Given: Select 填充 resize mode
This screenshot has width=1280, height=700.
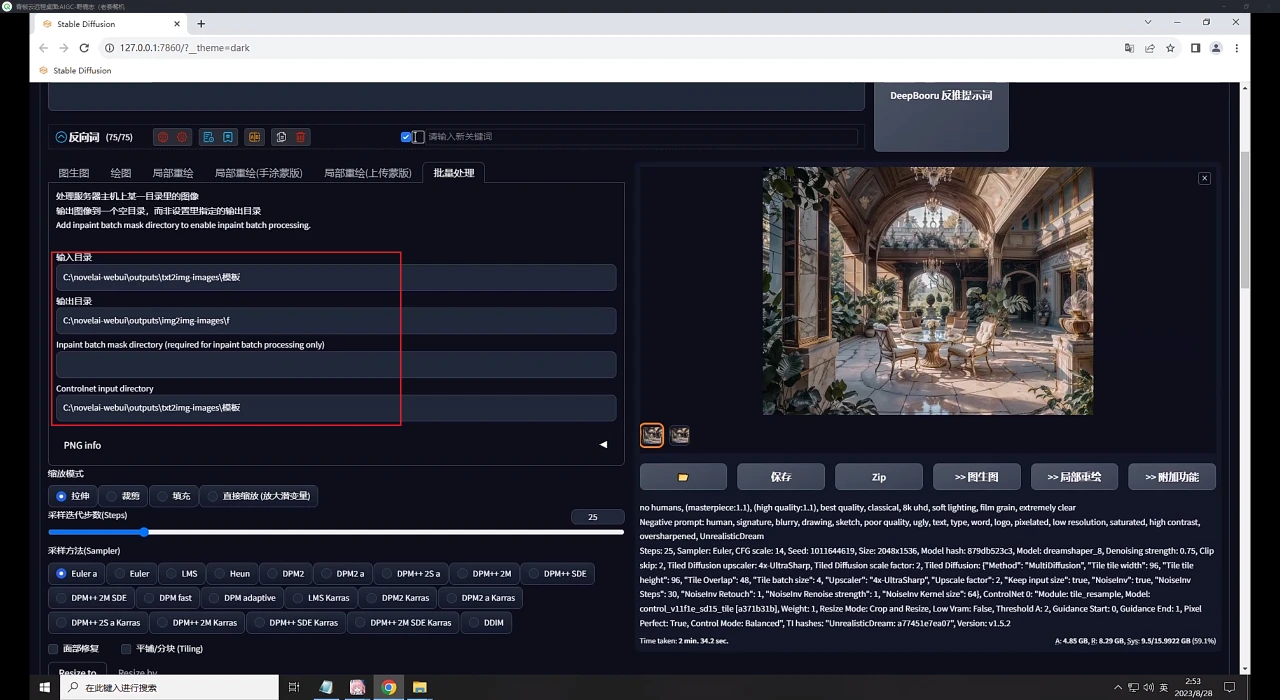Looking at the screenshot, I should pyautogui.click(x=173, y=496).
